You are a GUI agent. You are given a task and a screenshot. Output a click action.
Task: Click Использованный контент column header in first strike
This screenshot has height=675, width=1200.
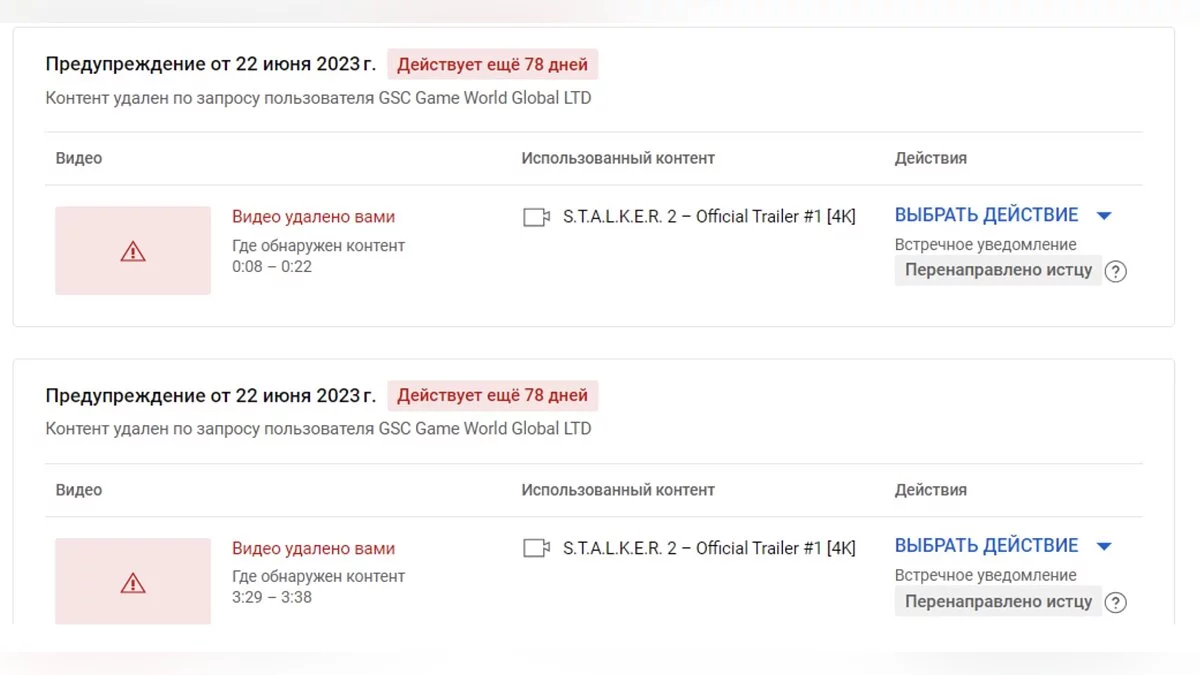[618, 158]
